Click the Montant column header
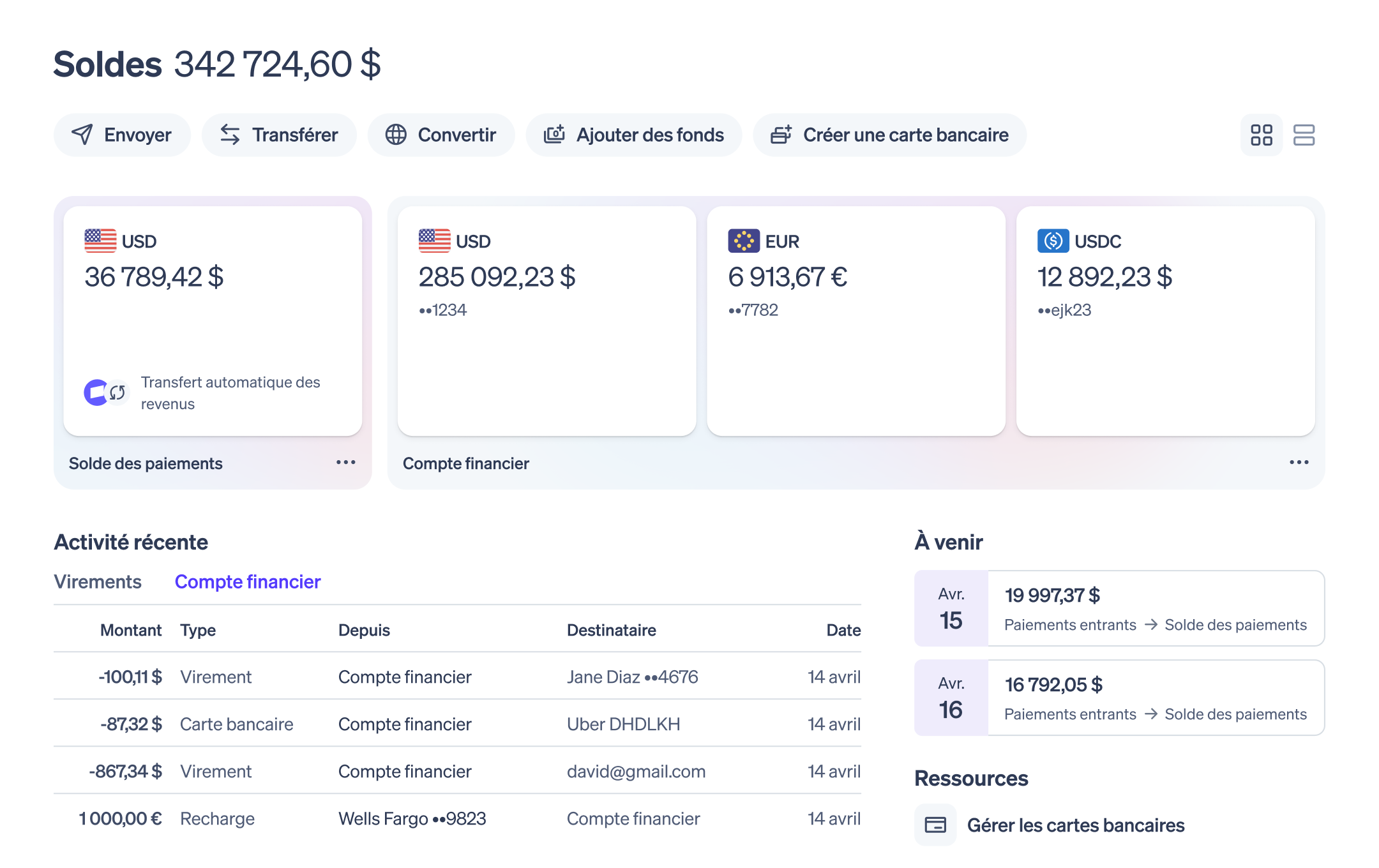Viewport: 1379px width, 868px height. pyautogui.click(x=131, y=630)
